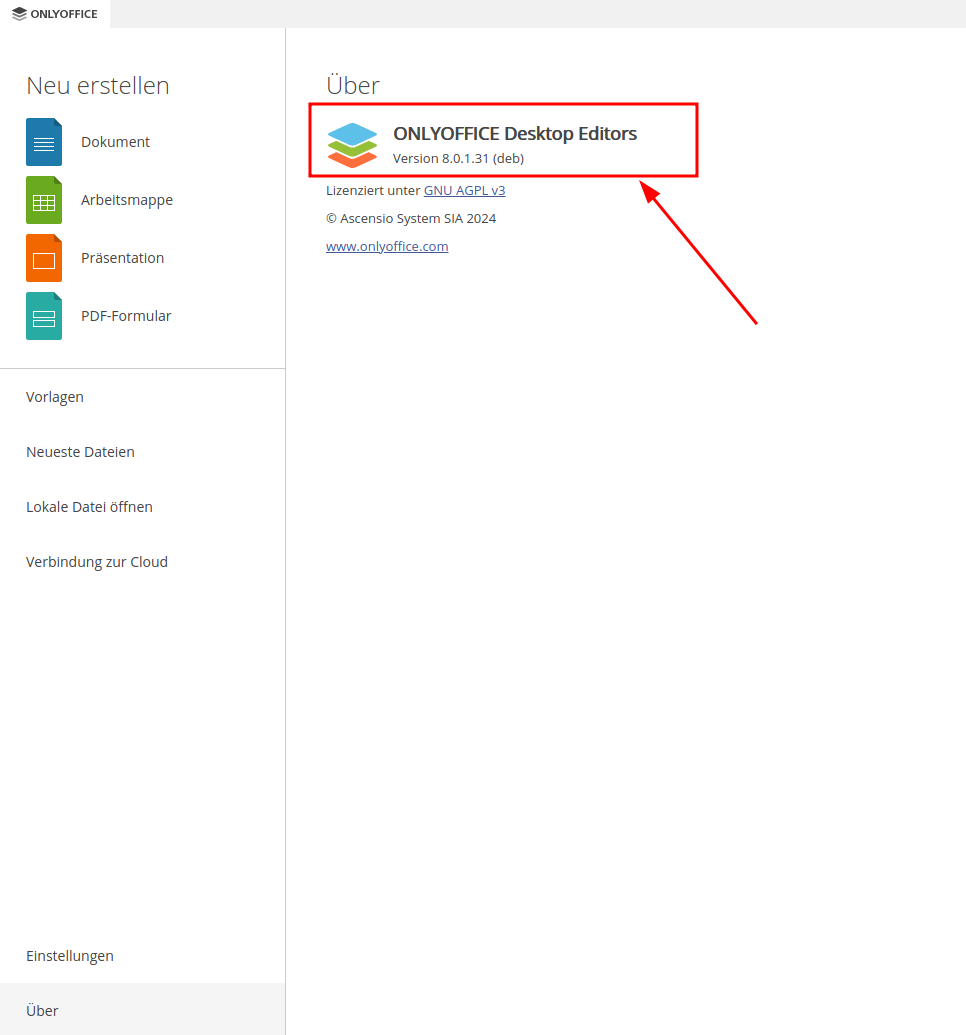Open the Vorlagen section

pos(143,397)
